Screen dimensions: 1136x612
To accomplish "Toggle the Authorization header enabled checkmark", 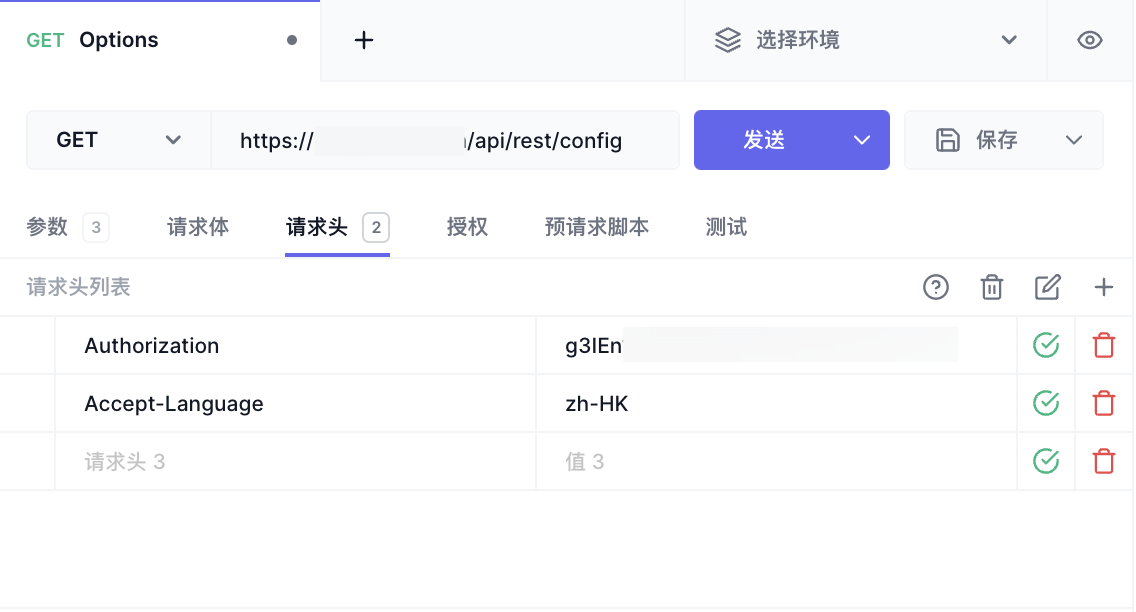I will point(1045,346).
